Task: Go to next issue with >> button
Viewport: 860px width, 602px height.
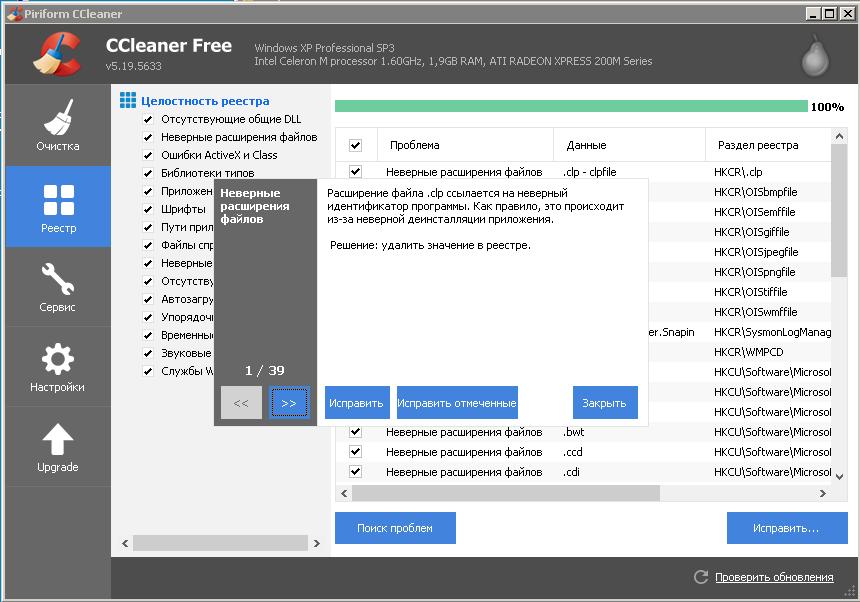Action: [x=289, y=403]
